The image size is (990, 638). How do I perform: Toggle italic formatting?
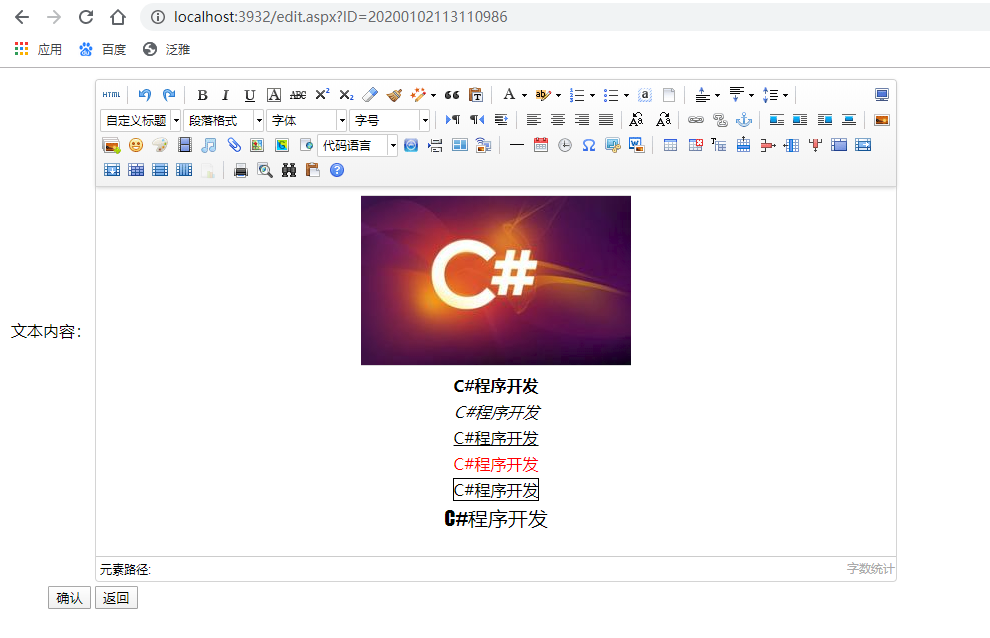(x=225, y=95)
